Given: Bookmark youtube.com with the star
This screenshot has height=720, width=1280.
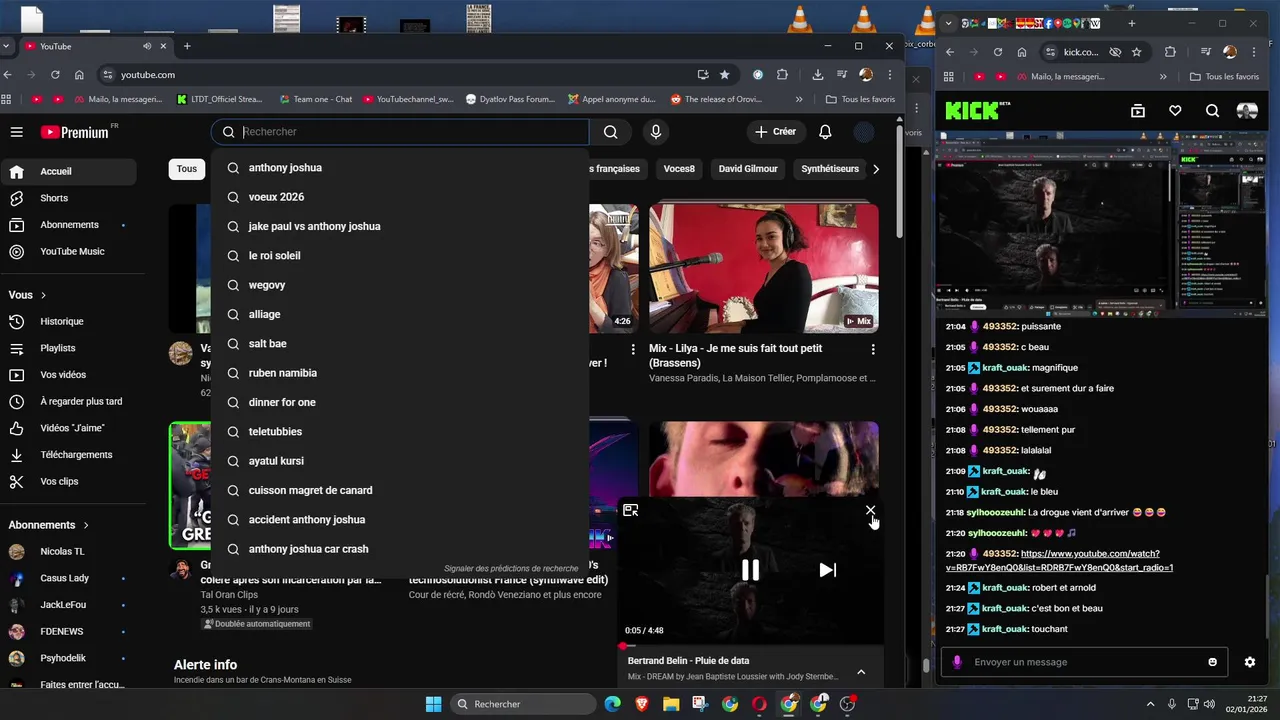Looking at the screenshot, I should (x=725, y=75).
